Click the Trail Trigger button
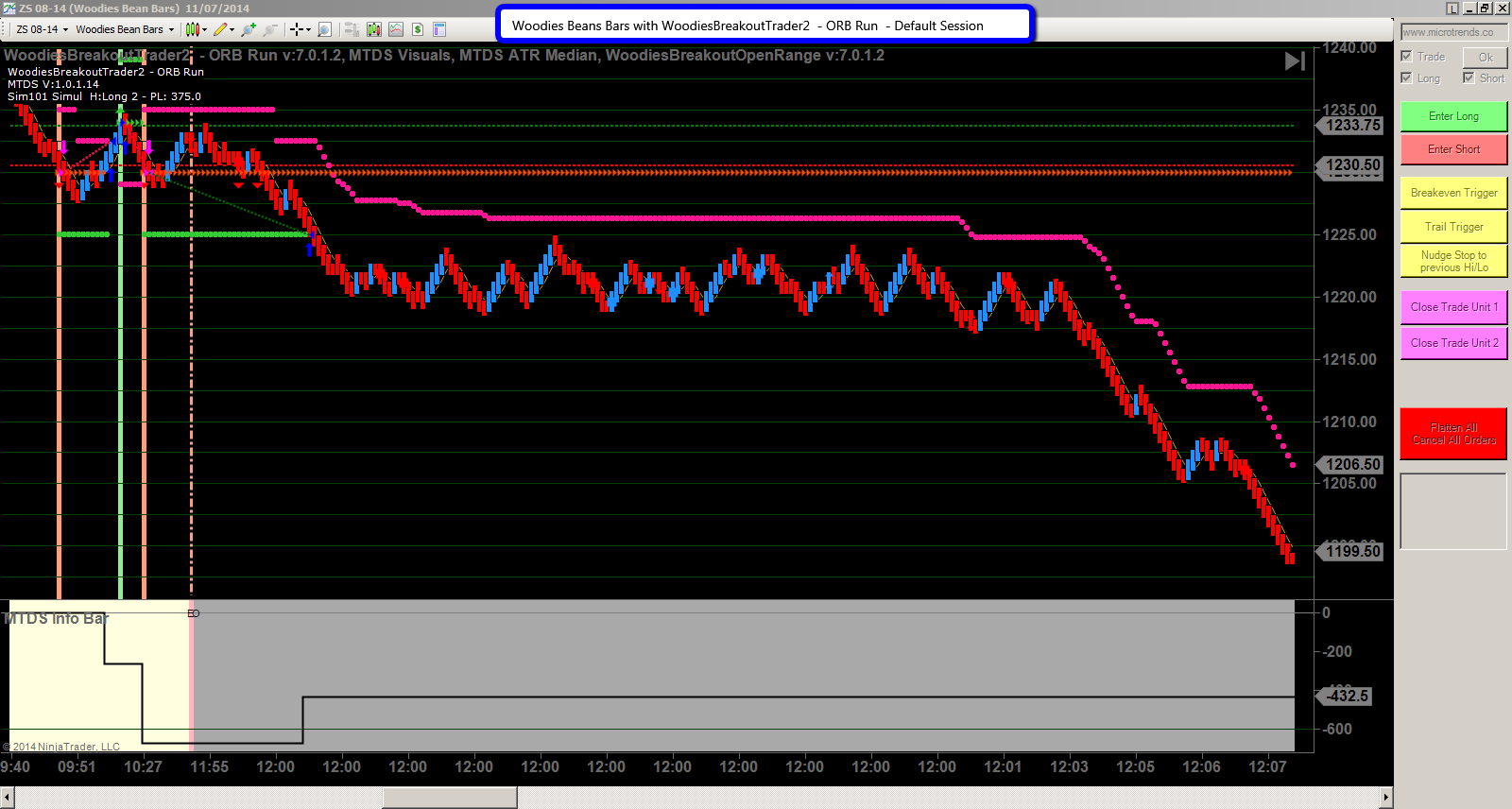The image size is (1512, 809). click(x=1453, y=227)
